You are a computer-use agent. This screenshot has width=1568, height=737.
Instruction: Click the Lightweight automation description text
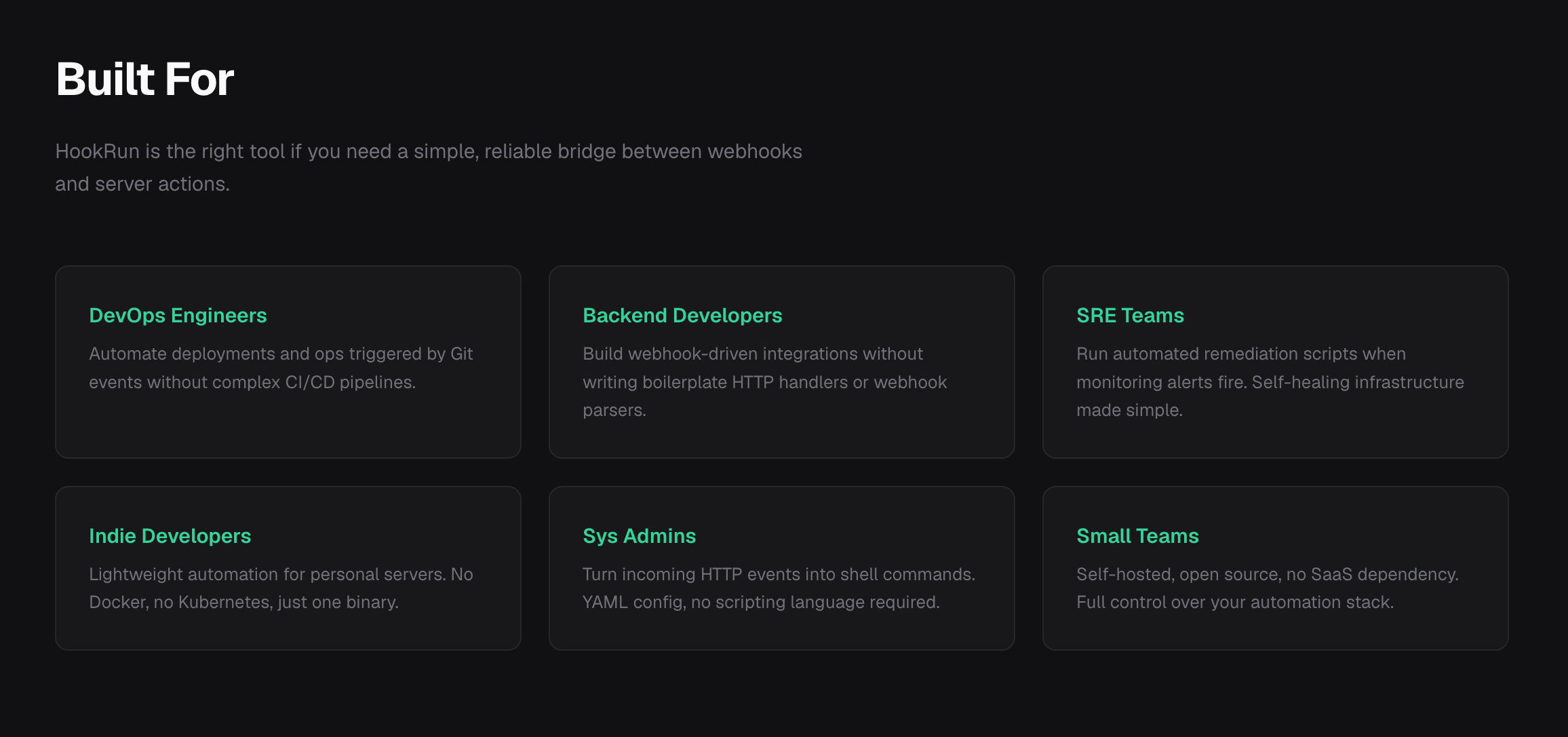tap(281, 588)
